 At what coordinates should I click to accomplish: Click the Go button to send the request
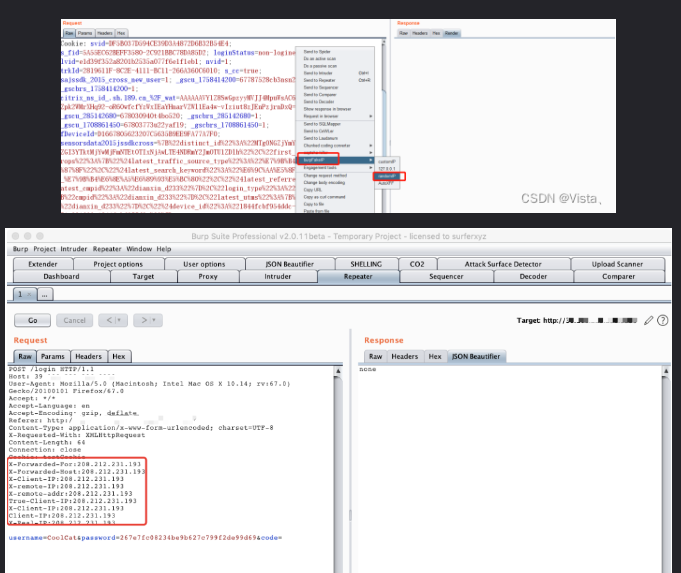click(33, 320)
